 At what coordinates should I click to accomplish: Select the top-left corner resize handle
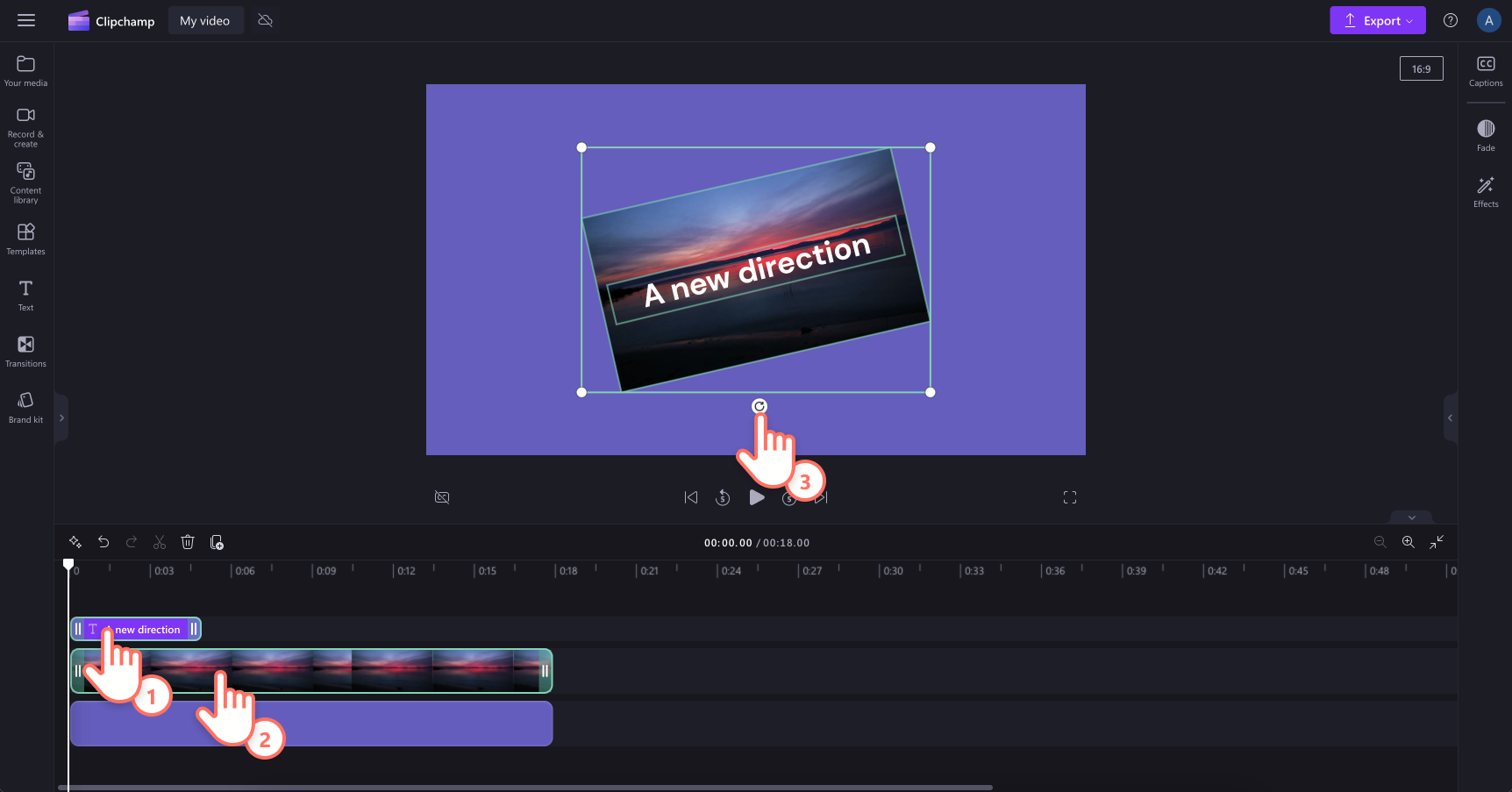coord(581,147)
